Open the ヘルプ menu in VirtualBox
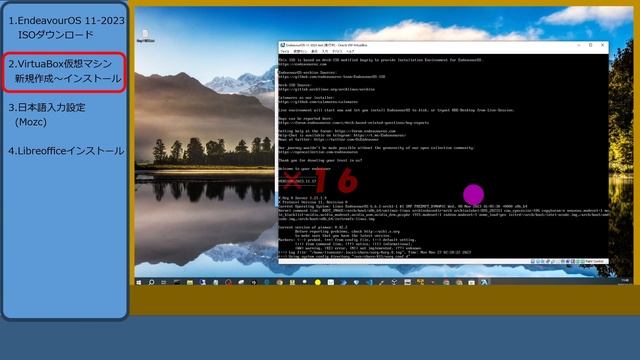The image size is (640, 360). tap(350, 51)
